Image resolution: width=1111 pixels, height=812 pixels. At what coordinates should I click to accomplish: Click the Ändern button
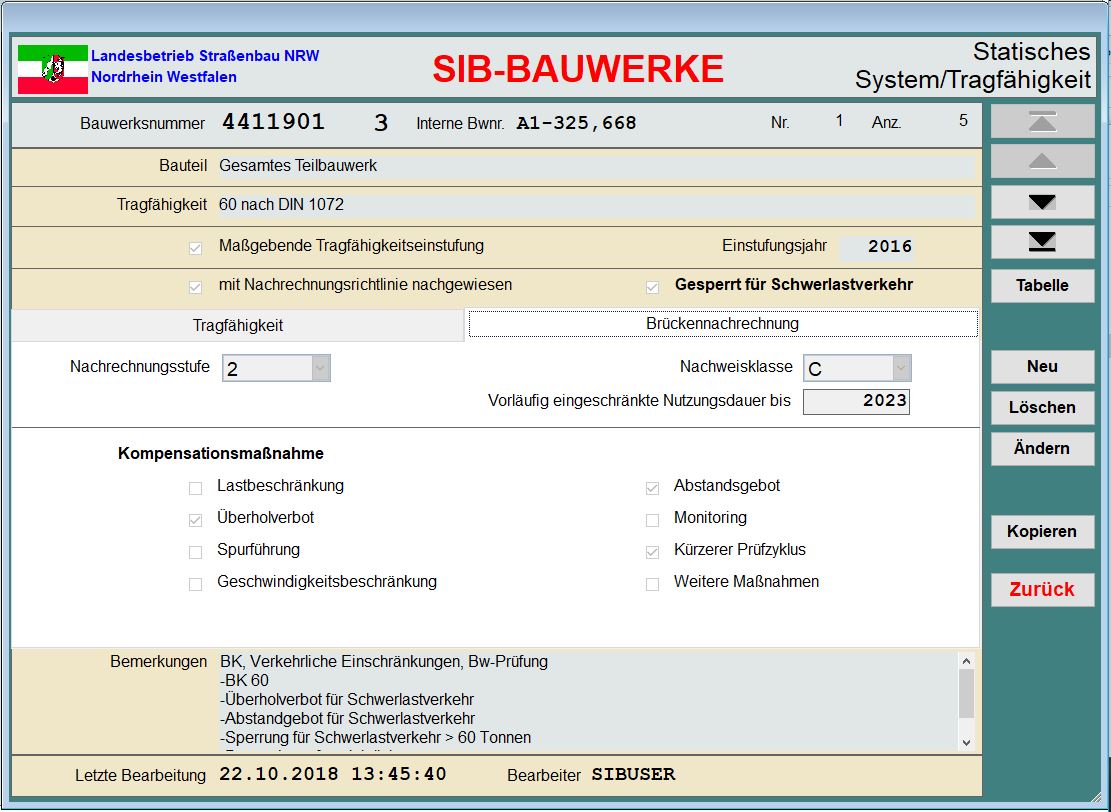(1042, 449)
